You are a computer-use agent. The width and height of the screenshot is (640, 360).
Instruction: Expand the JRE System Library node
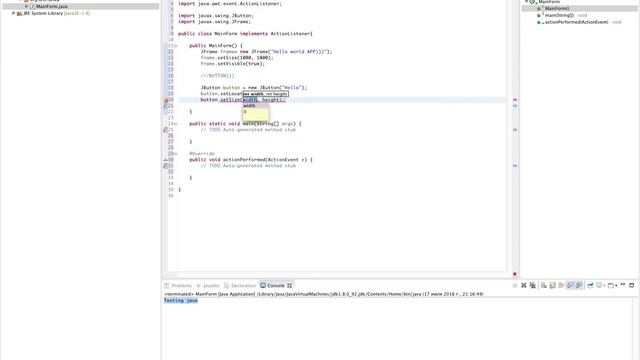(x=13, y=13)
